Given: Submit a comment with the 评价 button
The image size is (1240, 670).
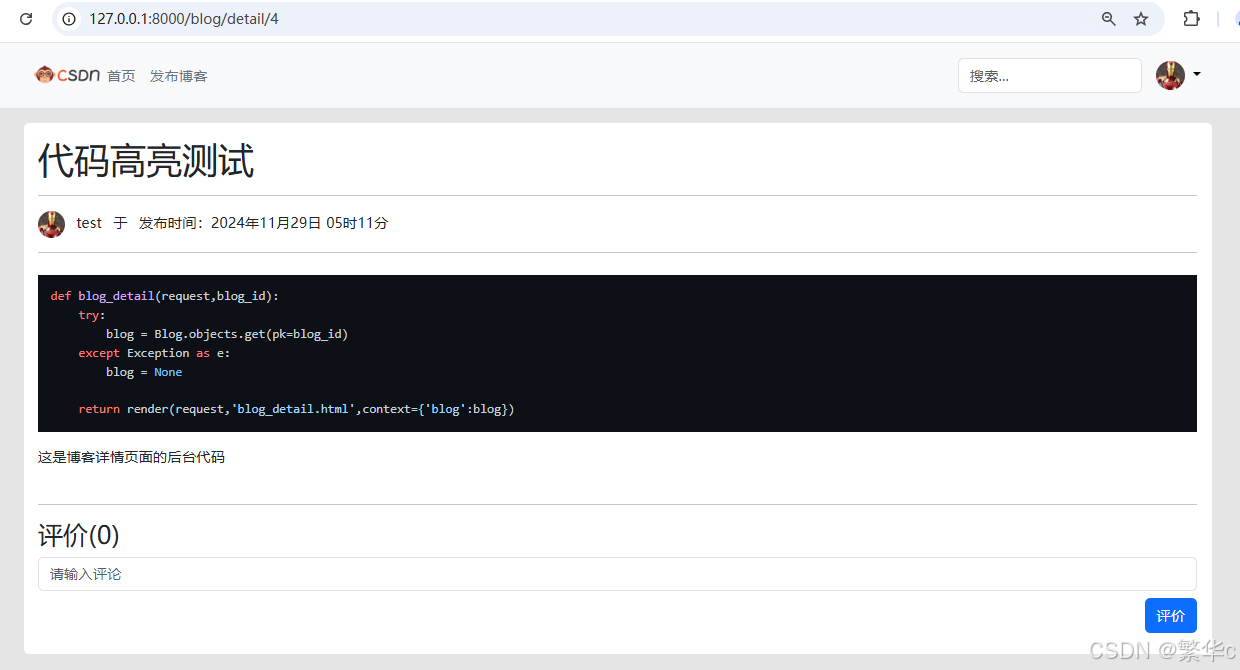Looking at the screenshot, I should [1170, 615].
